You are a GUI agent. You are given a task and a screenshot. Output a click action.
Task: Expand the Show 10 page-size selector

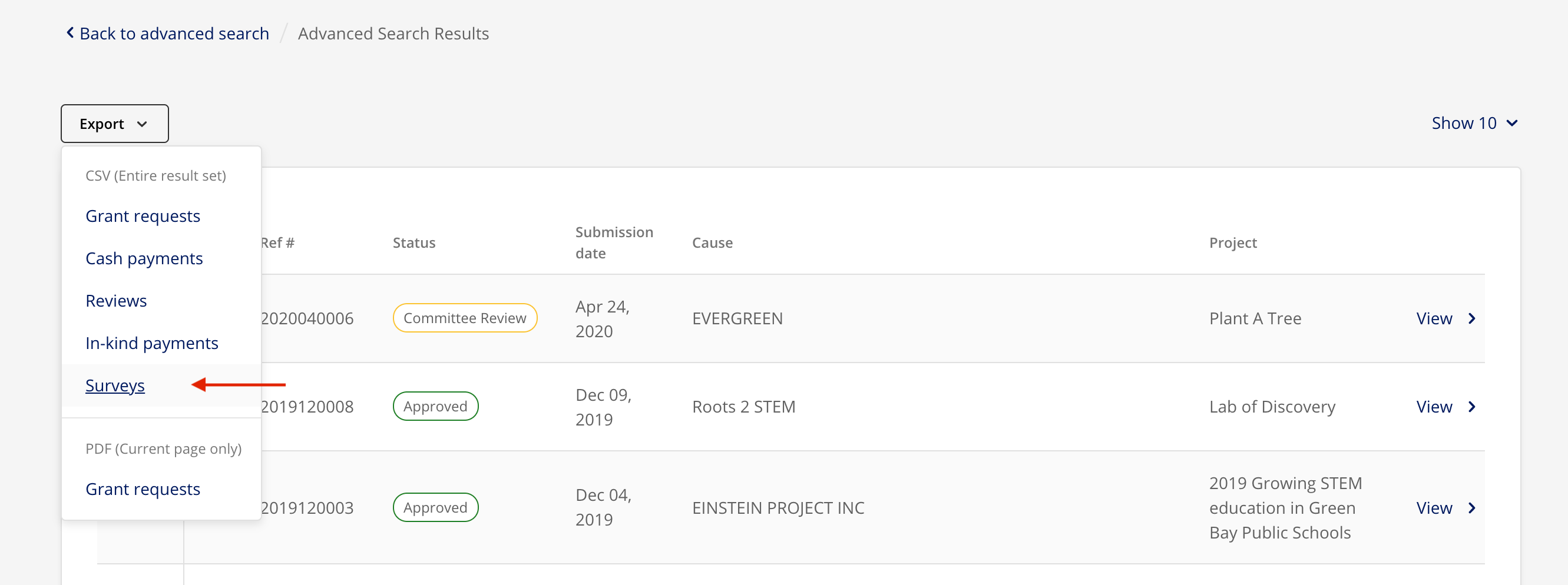[x=1474, y=124]
